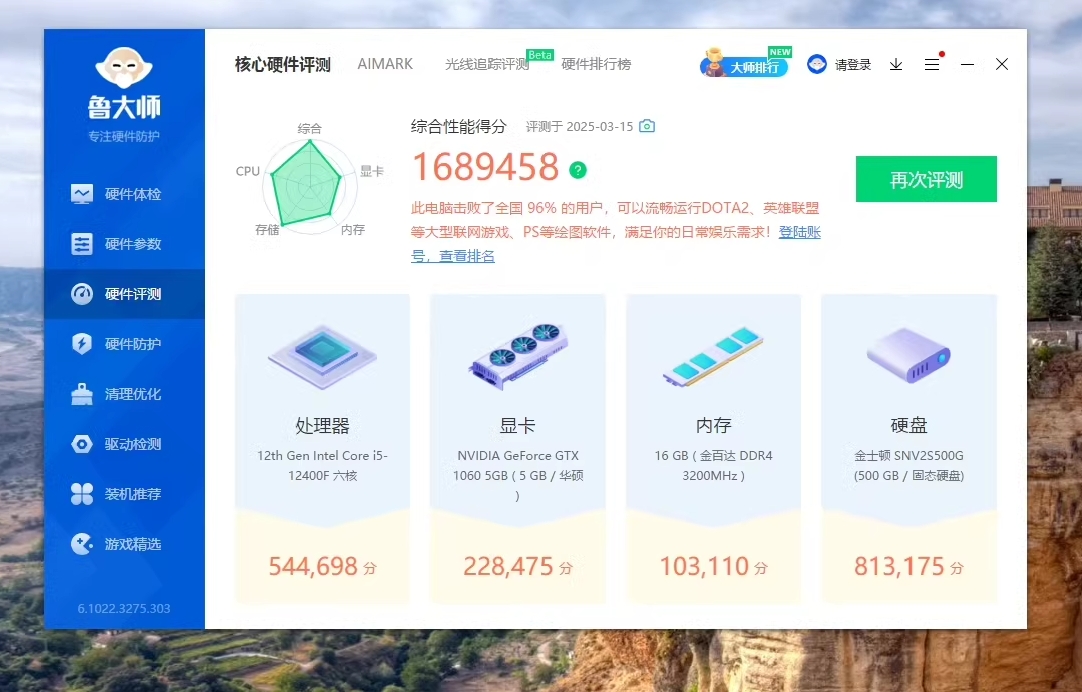The width and height of the screenshot is (1082, 692).
Task: Switch to the 光线追踪评测 tab
Action: 487,64
